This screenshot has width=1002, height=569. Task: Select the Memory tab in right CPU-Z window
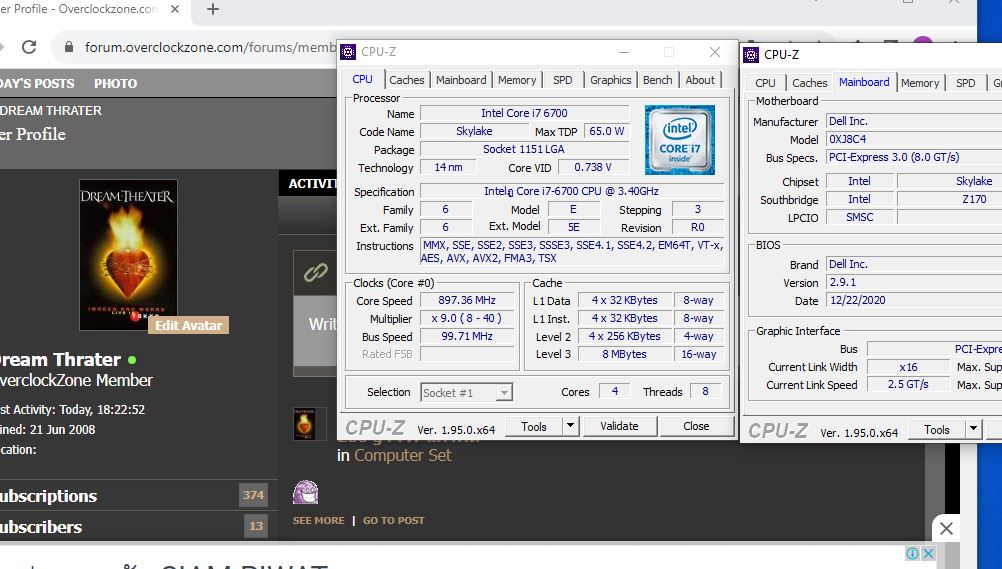tap(919, 83)
